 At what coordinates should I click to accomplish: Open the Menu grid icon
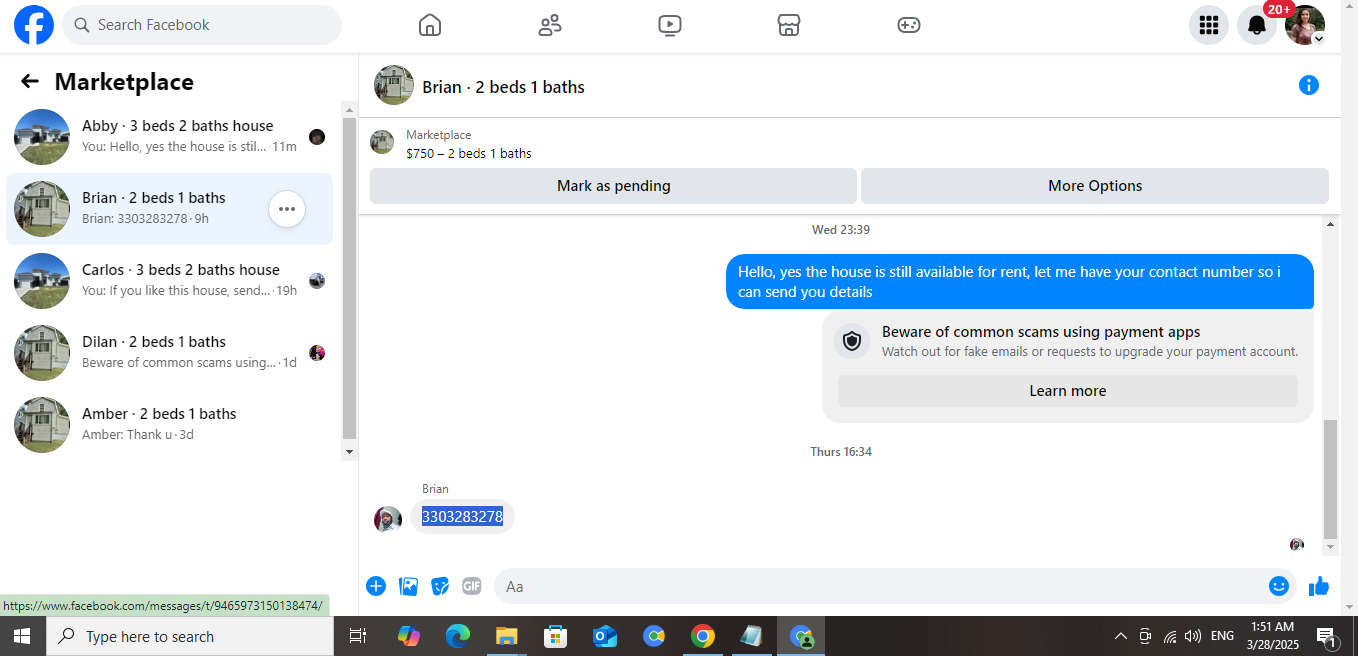[1209, 25]
